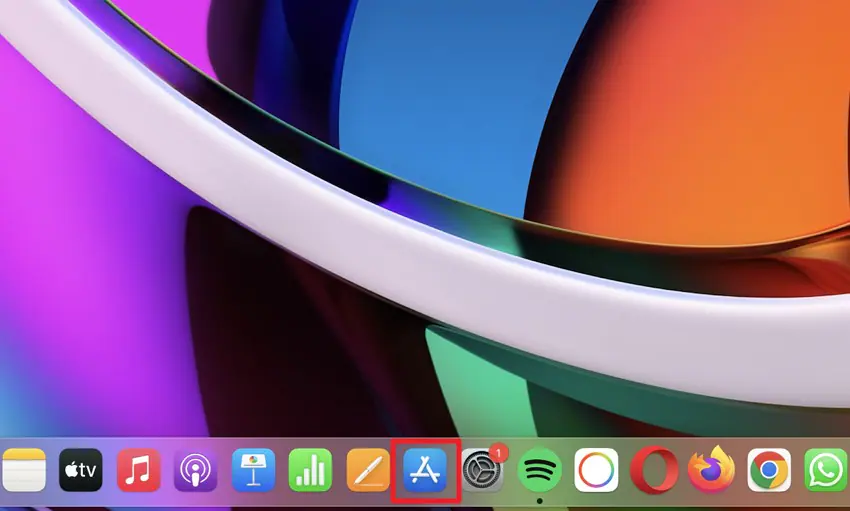Launch Apple TV from the Dock
Viewport: 850px width, 511px height.
[81, 470]
